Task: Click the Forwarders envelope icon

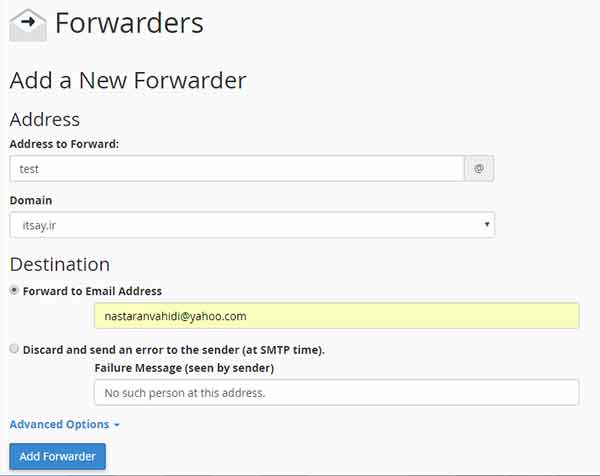Action: (28, 25)
